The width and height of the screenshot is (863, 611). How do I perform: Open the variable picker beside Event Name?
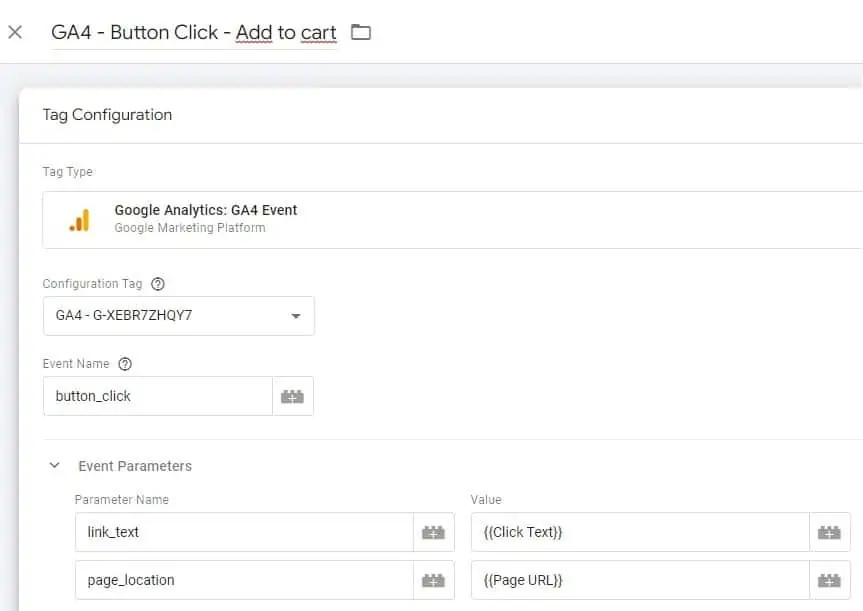[x=292, y=396]
